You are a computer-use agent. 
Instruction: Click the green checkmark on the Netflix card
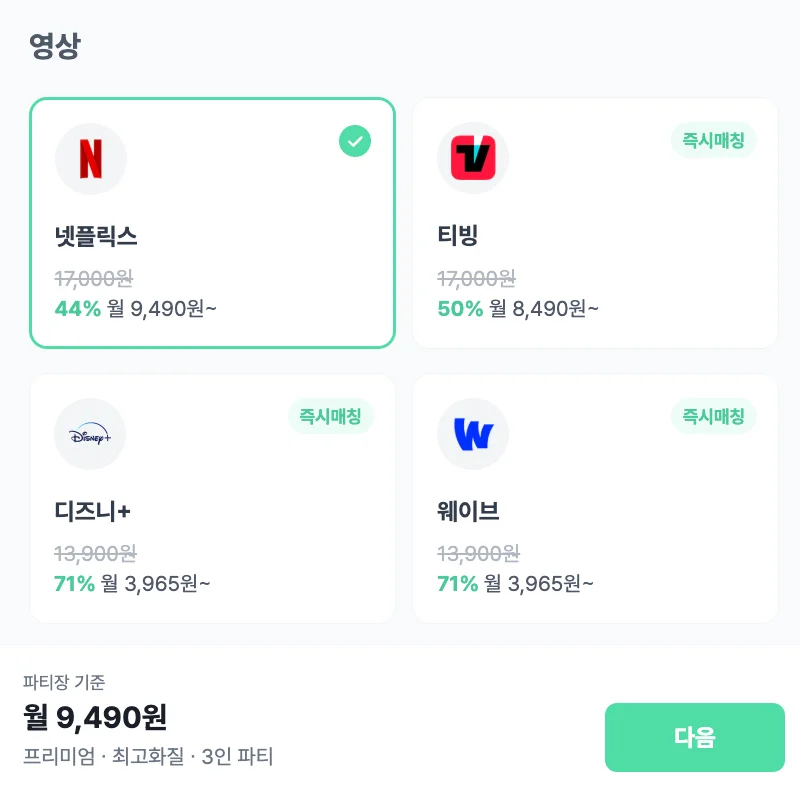355,141
